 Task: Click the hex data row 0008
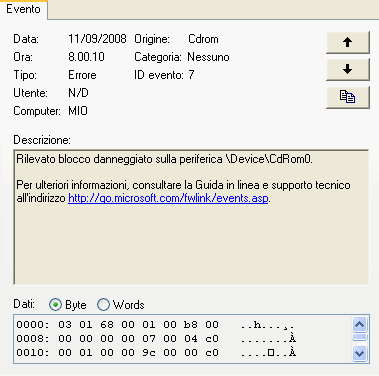[156, 339]
